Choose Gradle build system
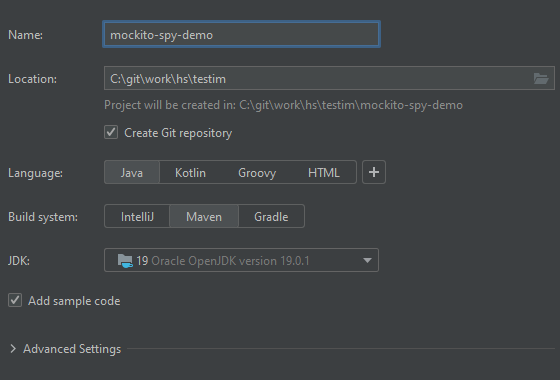This screenshot has width=560, height=380. 271,216
